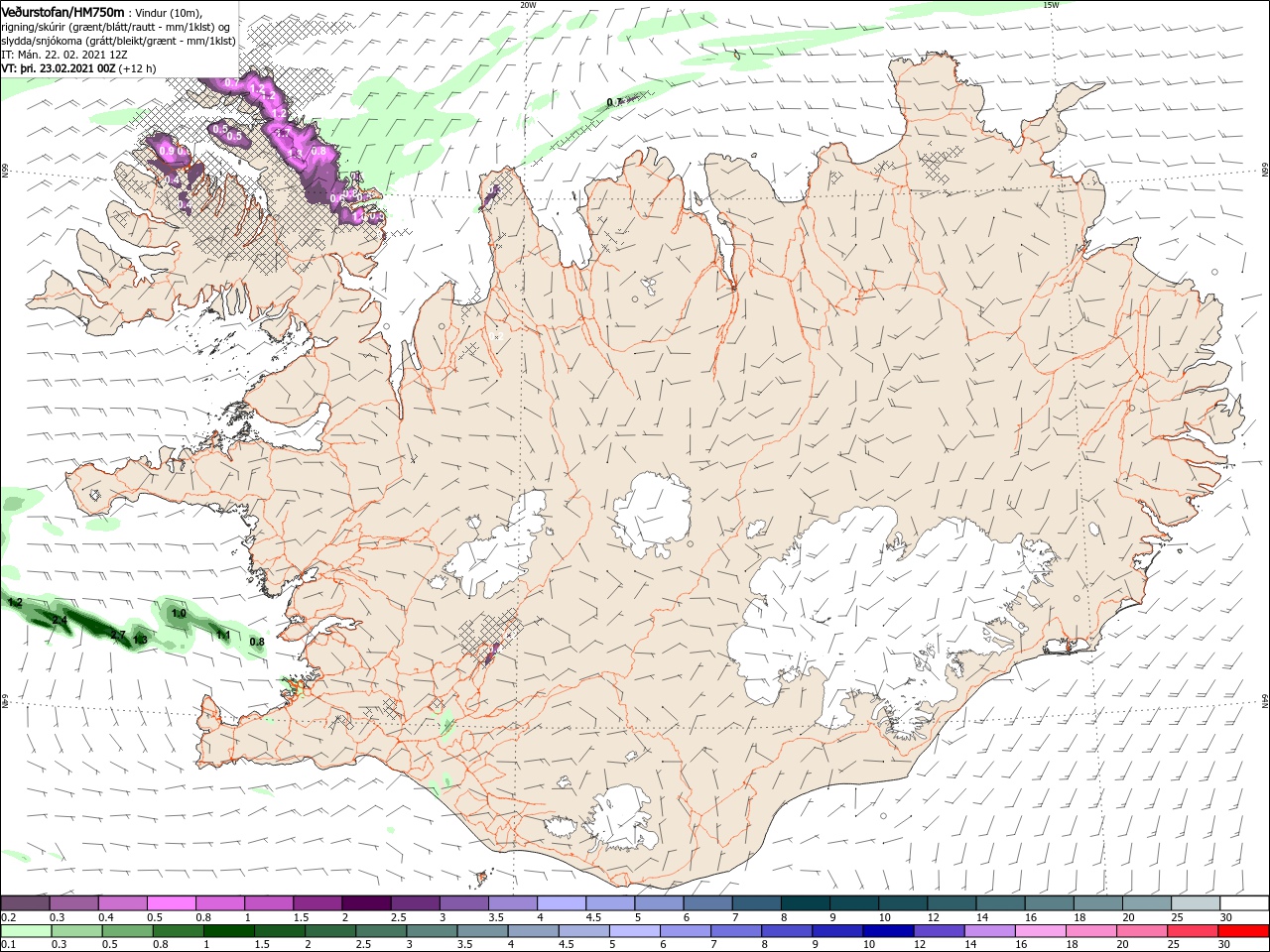Click the 2.7 rain value label

click(117, 635)
